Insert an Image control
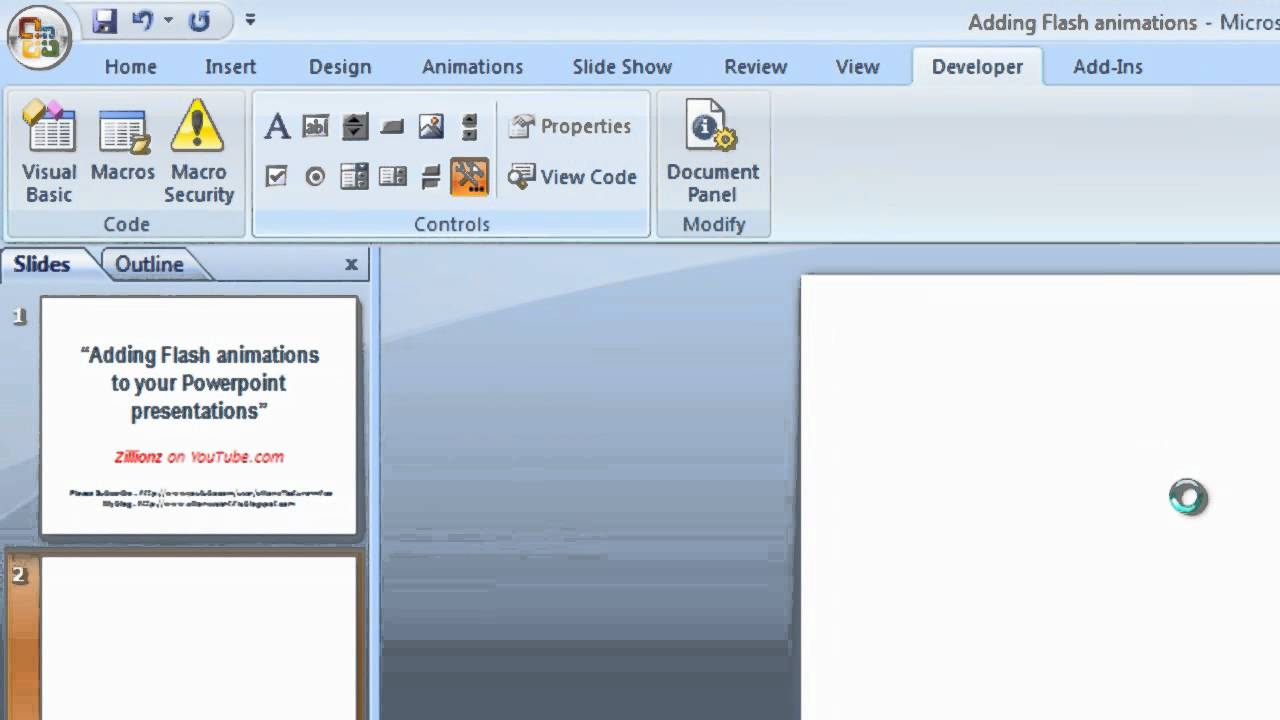1280x720 pixels. (431, 126)
